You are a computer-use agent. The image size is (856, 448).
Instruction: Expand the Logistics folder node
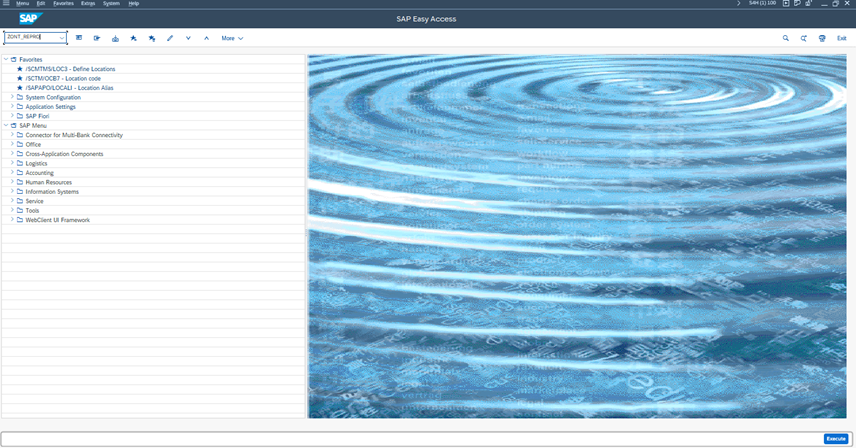click(x=12, y=163)
